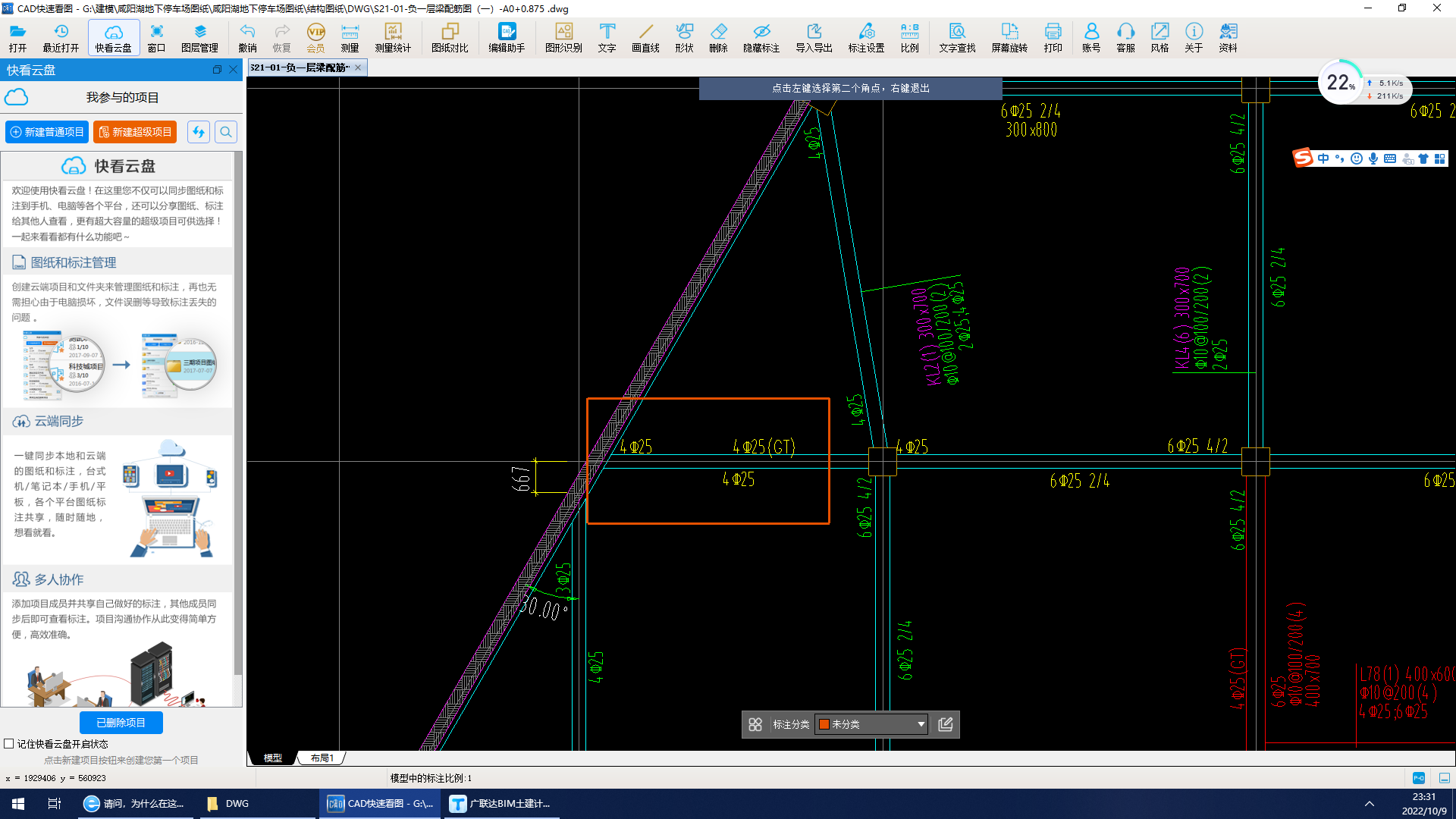This screenshot has width=1456, height=819.
Task: Click the project search magnifier button
Action: [226, 132]
